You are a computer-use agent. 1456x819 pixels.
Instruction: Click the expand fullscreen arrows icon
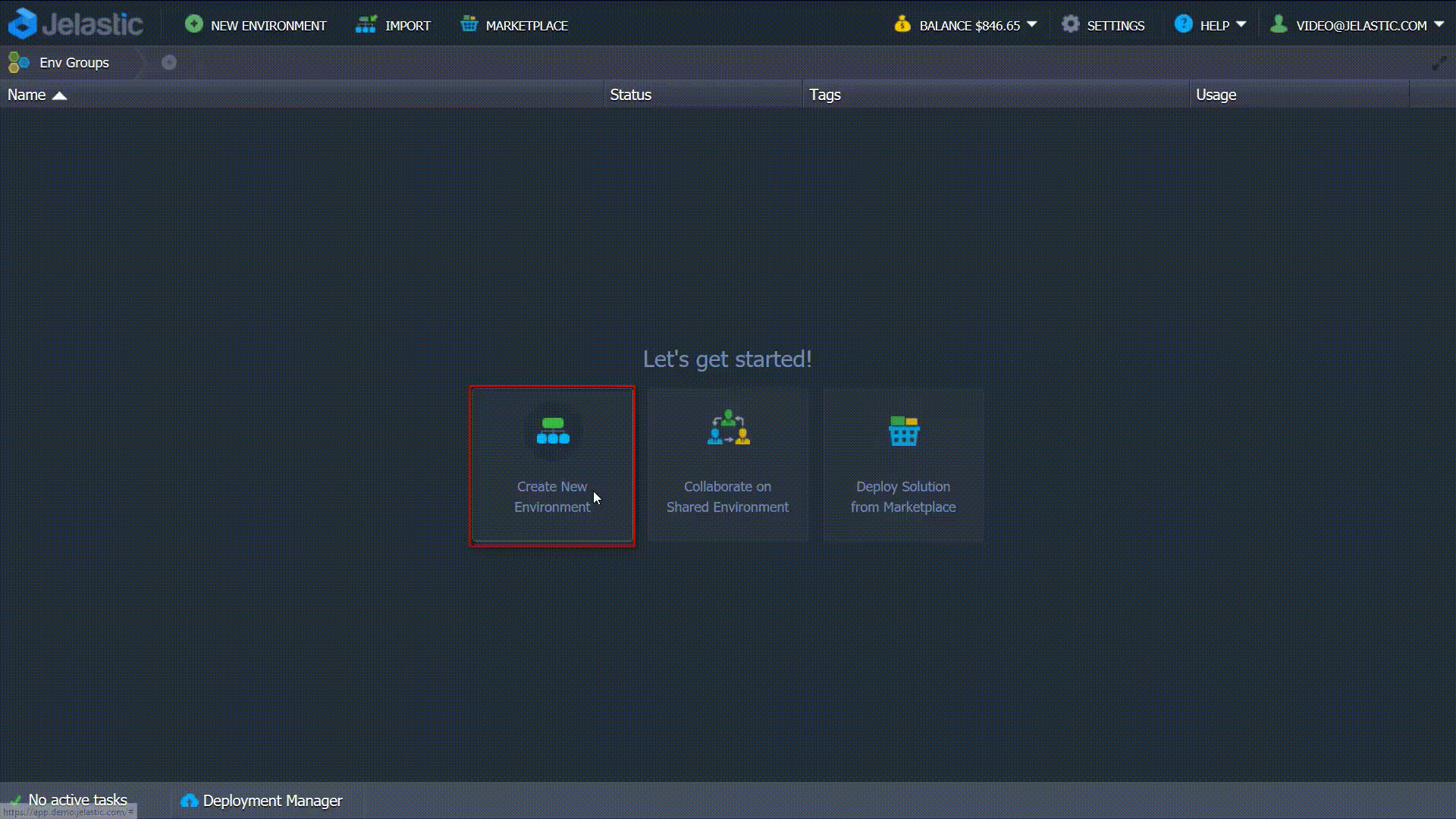tap(1439, 63)
